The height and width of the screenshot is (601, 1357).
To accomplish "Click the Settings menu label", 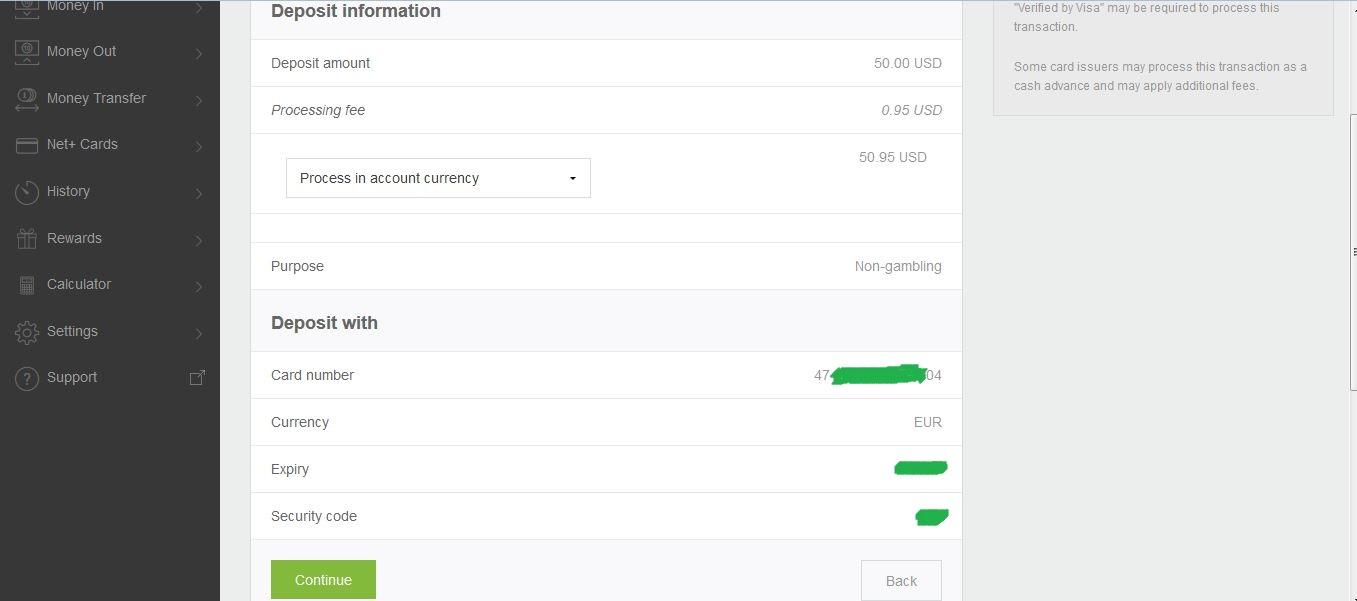I will (x=72, y=331).
